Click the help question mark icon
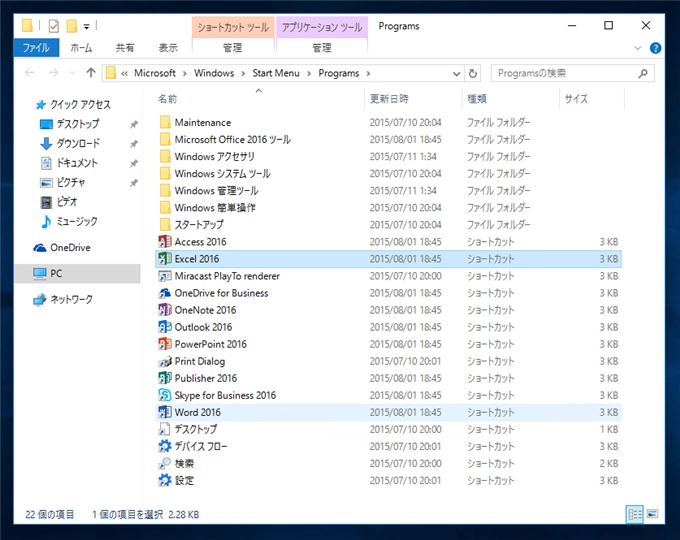The height and width of the screenshot is (540, 680). tap(655, 48)
